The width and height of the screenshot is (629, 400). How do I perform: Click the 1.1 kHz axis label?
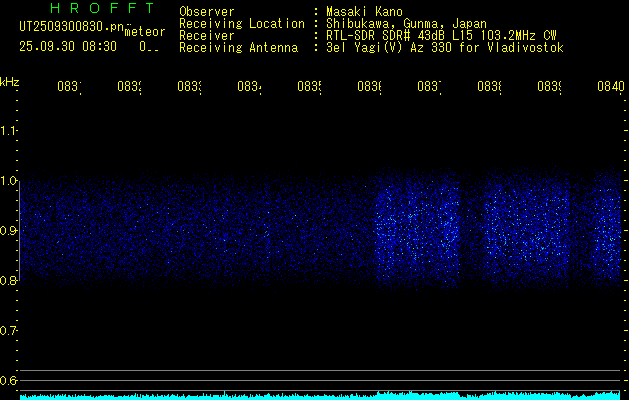9,131
